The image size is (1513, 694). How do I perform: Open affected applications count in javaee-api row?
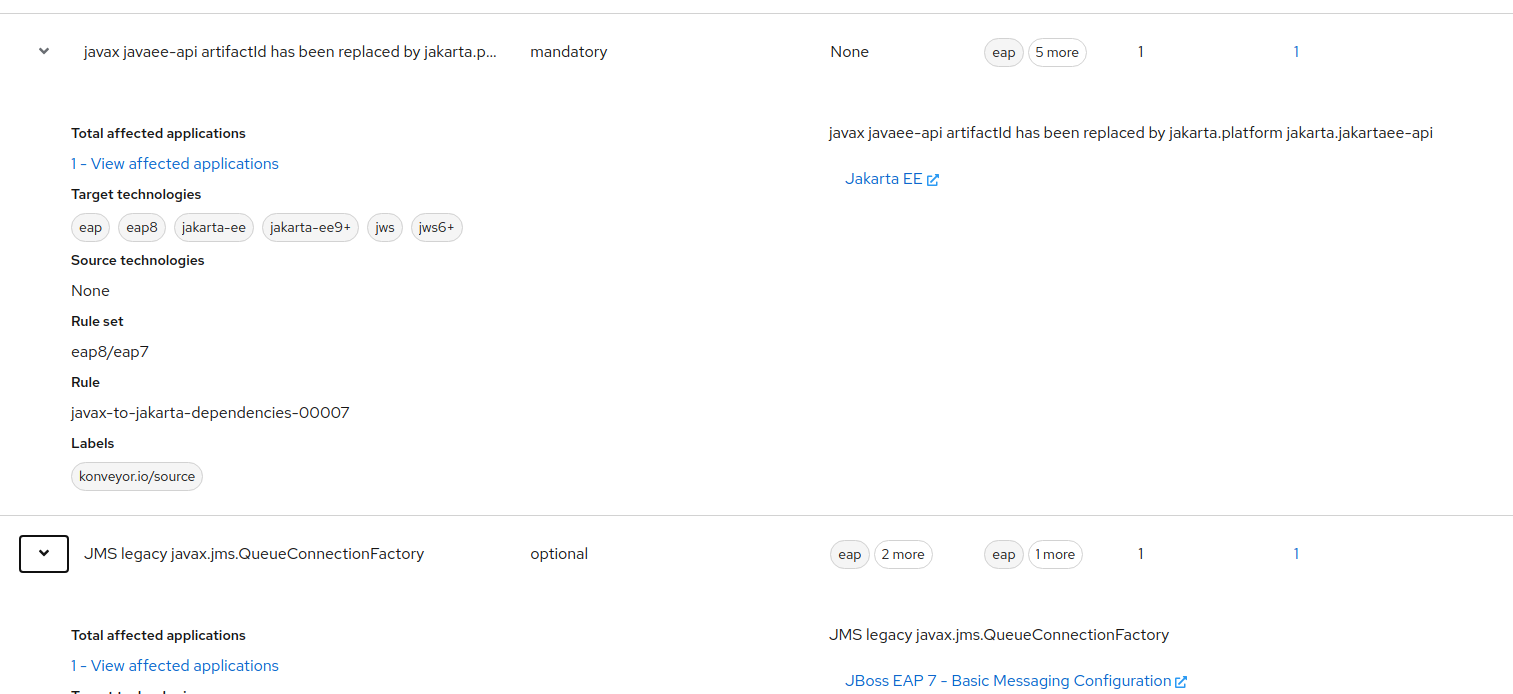pyautogui.click(x=1296, y=52)
